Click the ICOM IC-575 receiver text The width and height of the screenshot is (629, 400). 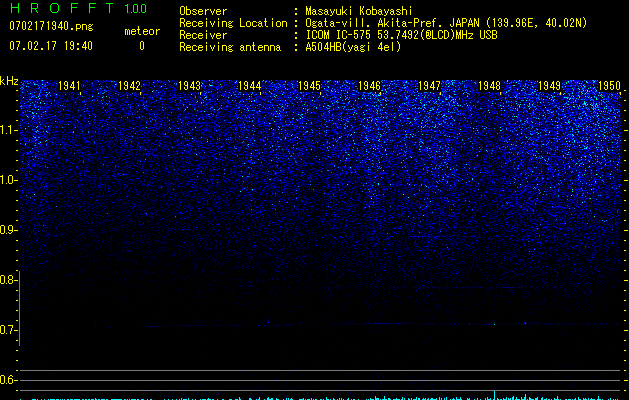(401, 35)
